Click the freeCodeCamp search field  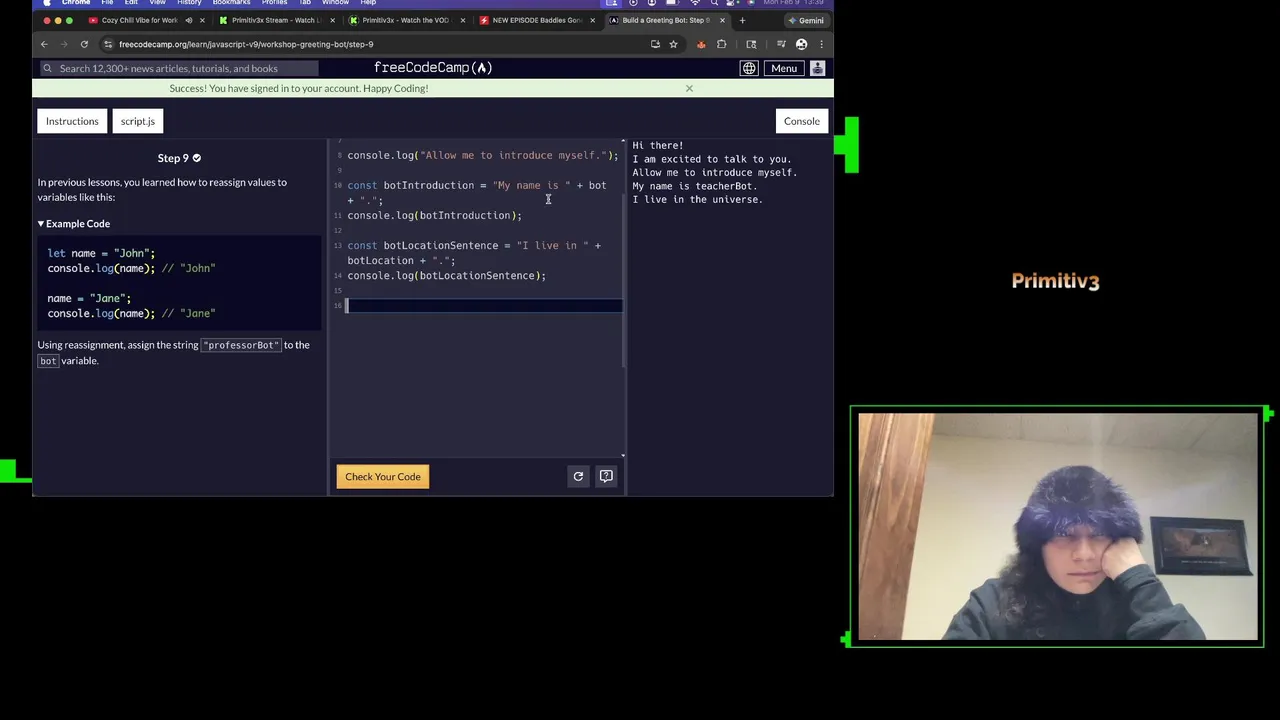point(180,68)
